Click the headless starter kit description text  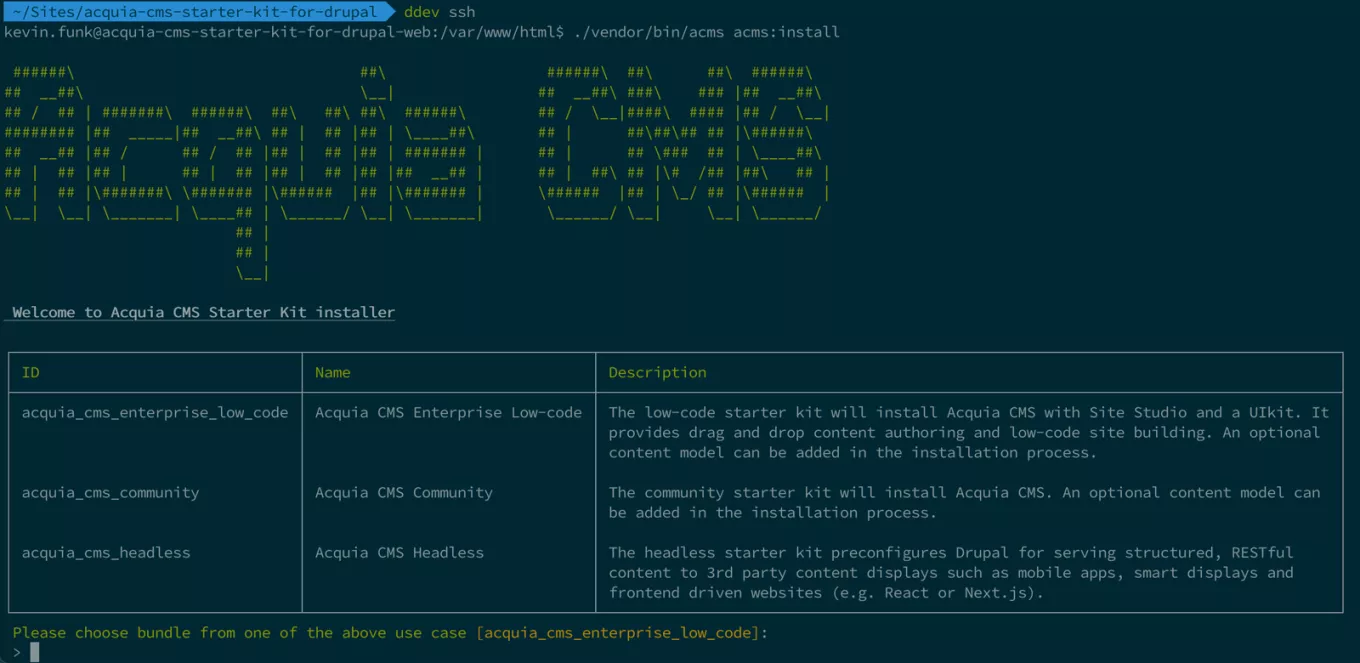tap(950, 572)
